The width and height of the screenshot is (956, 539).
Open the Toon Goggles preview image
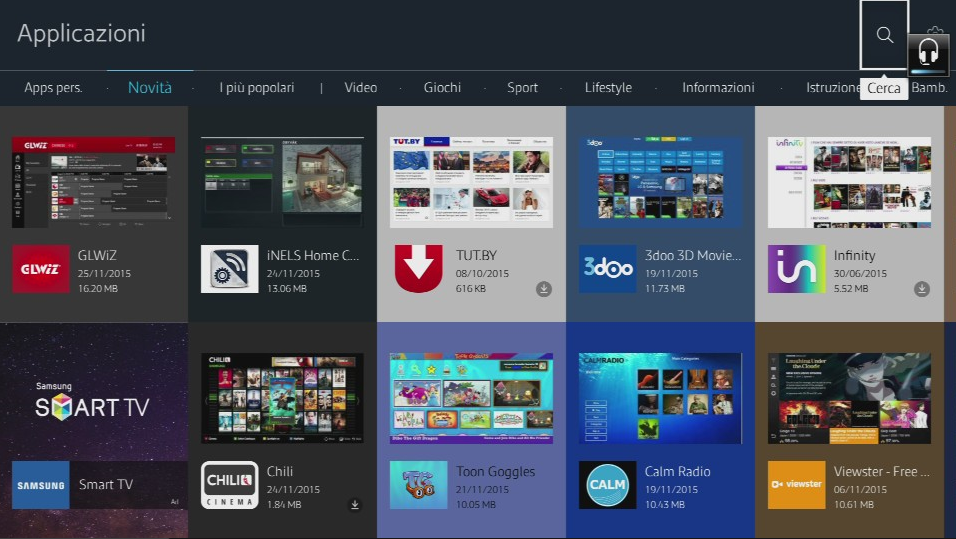471,398
